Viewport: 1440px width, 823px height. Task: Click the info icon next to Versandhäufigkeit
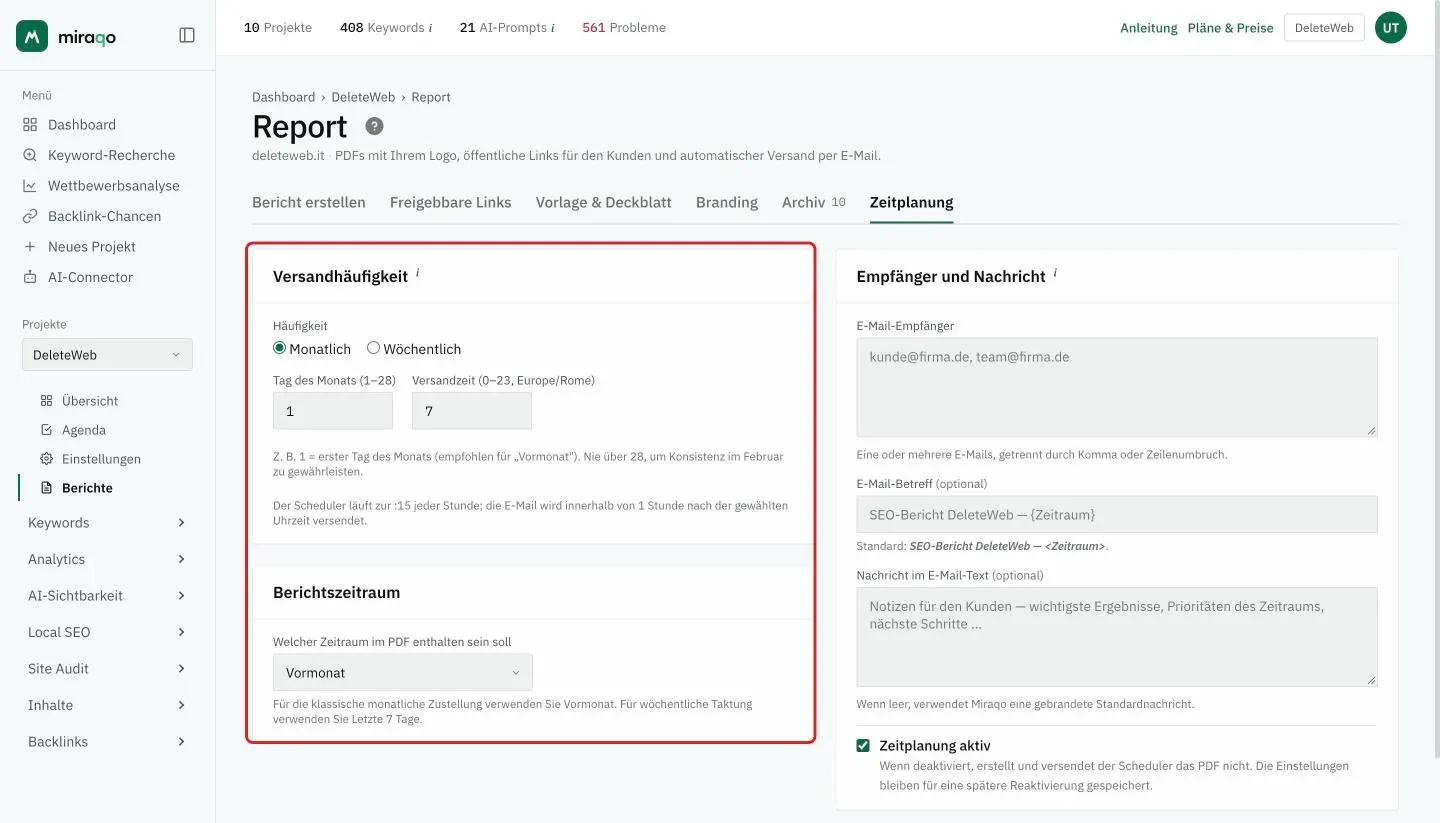(x=417, y=273)
